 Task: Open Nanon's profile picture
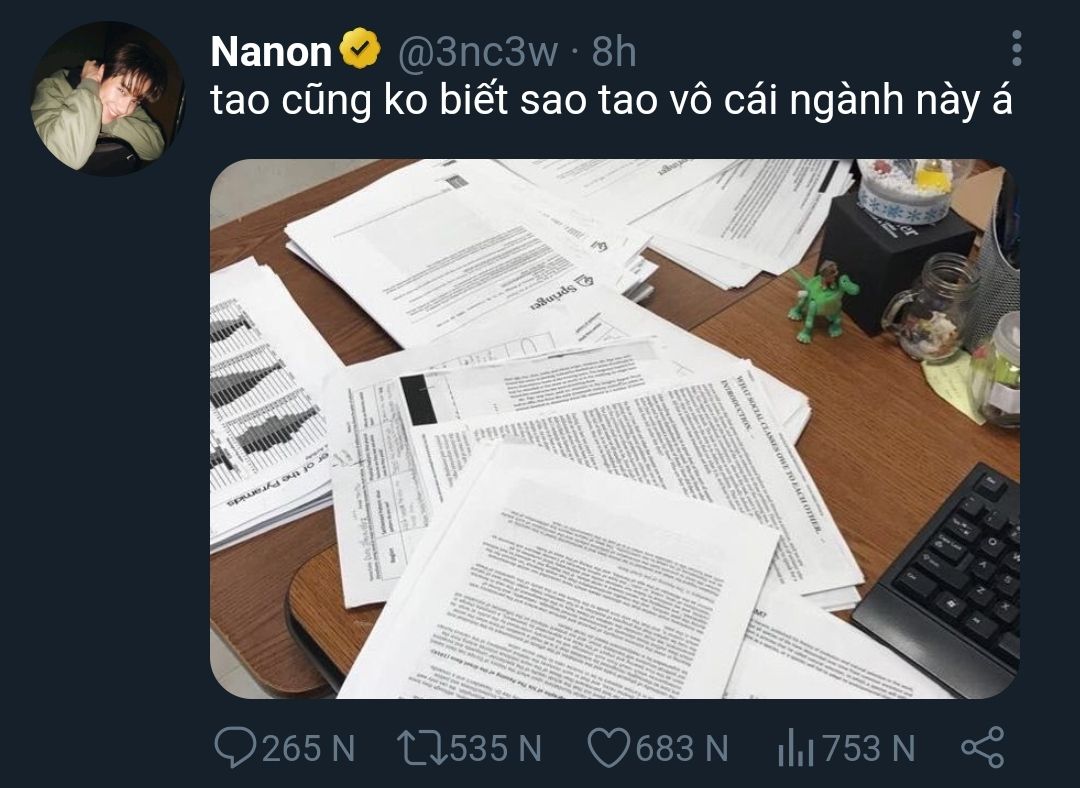click(x=107, y=96)
